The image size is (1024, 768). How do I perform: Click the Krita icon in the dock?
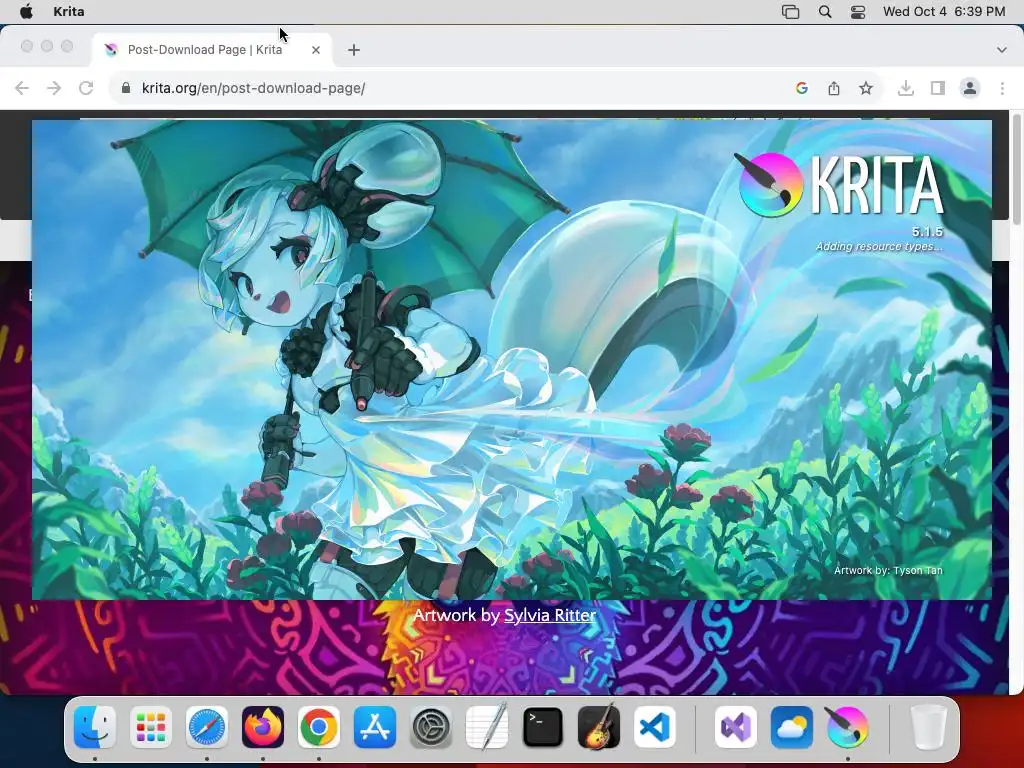point(848,727)
